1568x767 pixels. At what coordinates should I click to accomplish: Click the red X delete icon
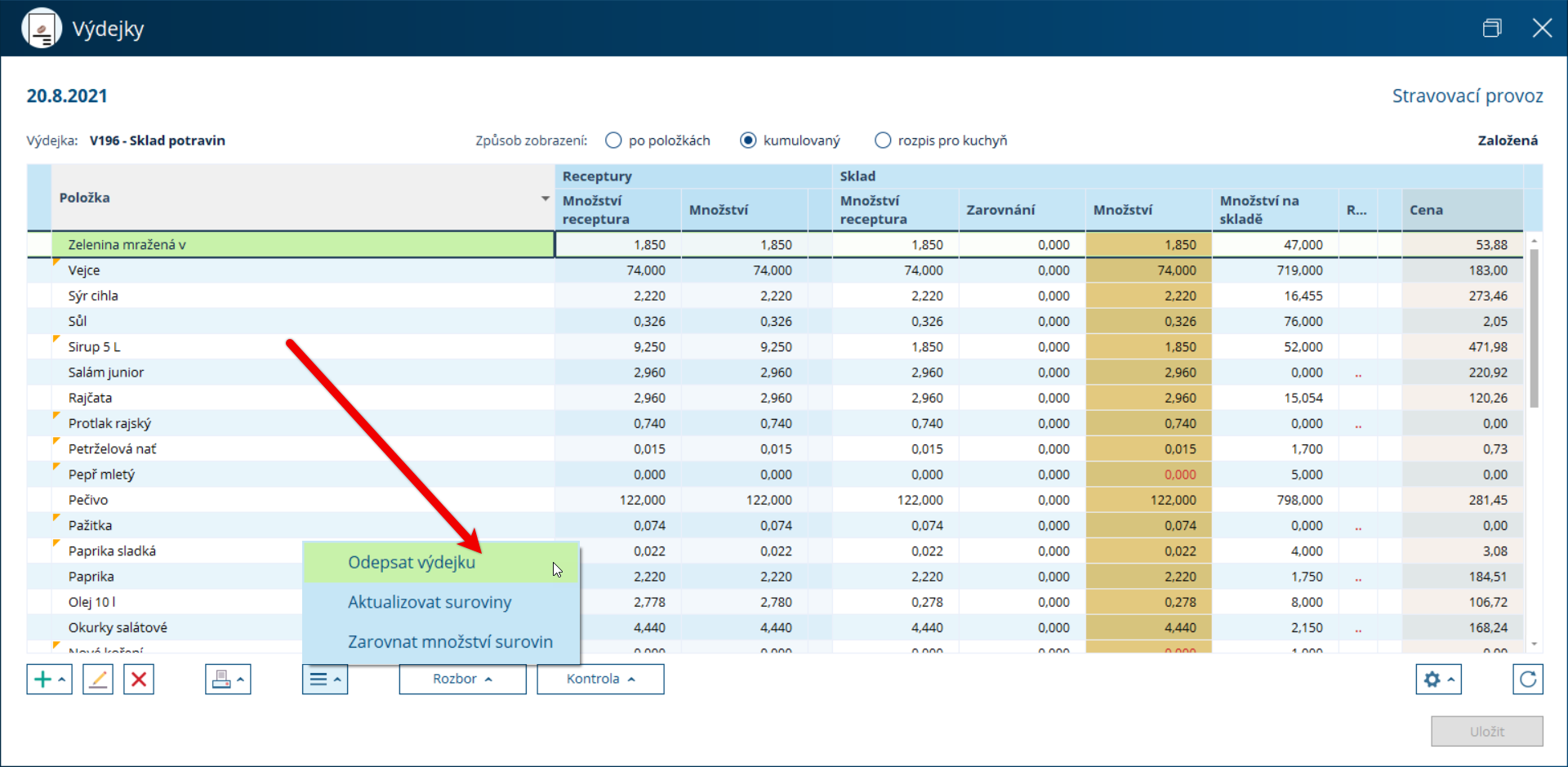[x=139, y=679]
